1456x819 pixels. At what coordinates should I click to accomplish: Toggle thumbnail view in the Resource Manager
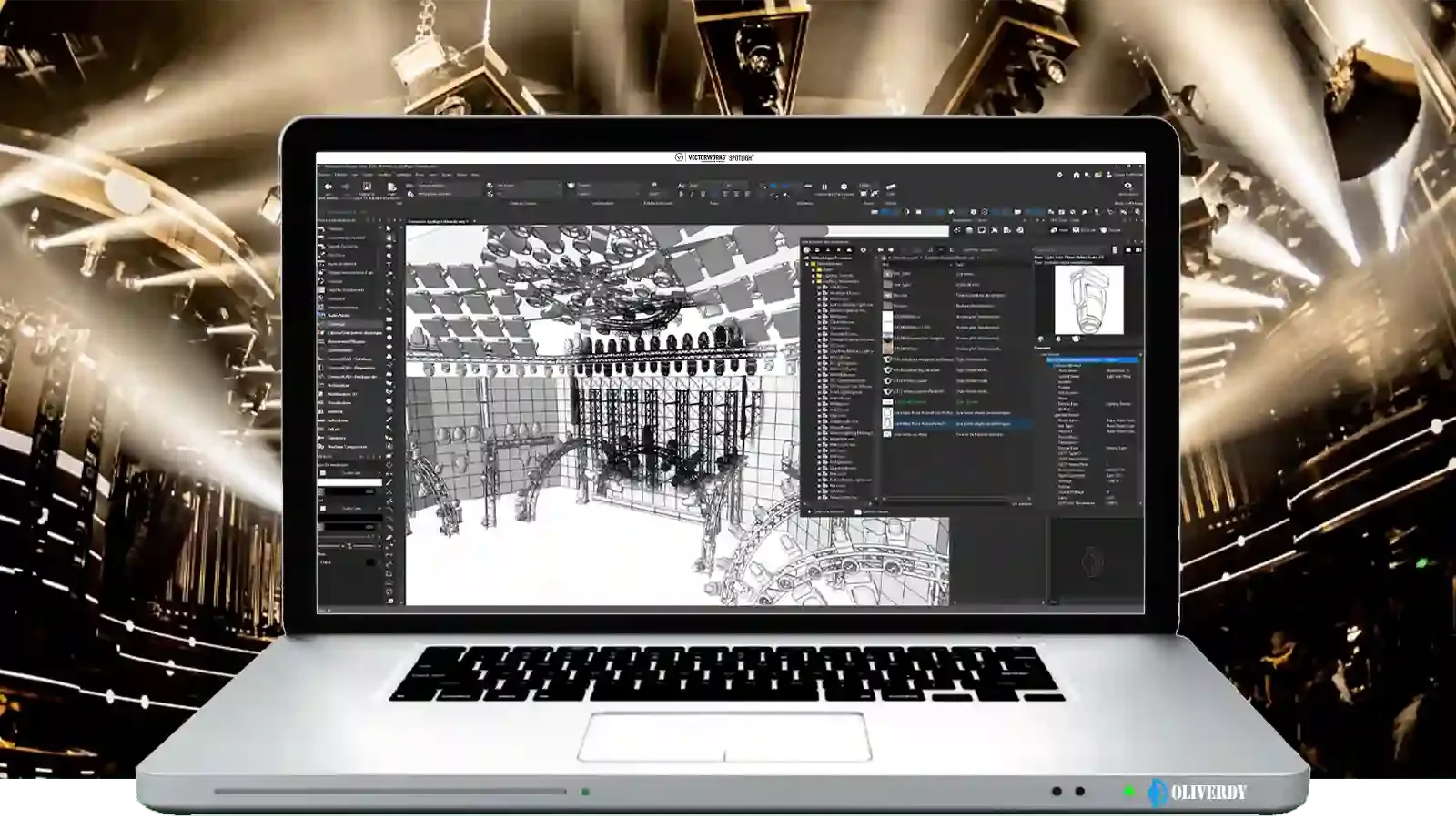1128,249
